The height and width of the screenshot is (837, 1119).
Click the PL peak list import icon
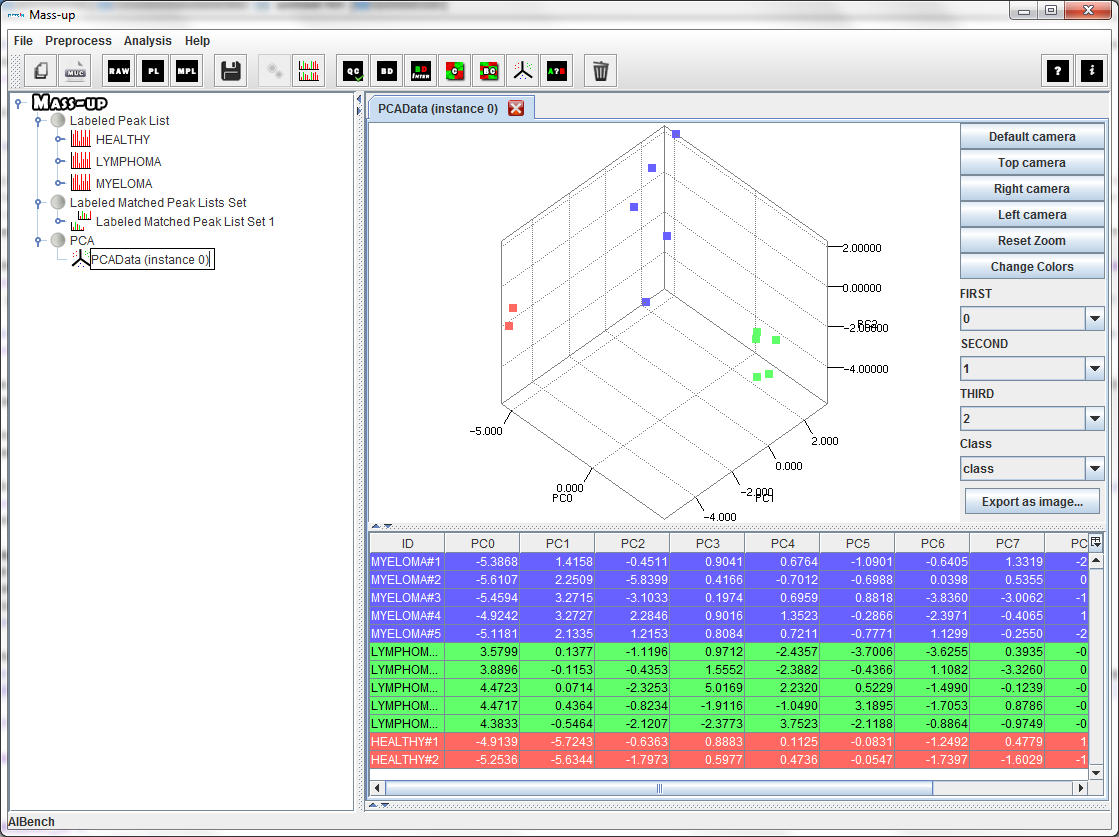click(x=153, y=70)
